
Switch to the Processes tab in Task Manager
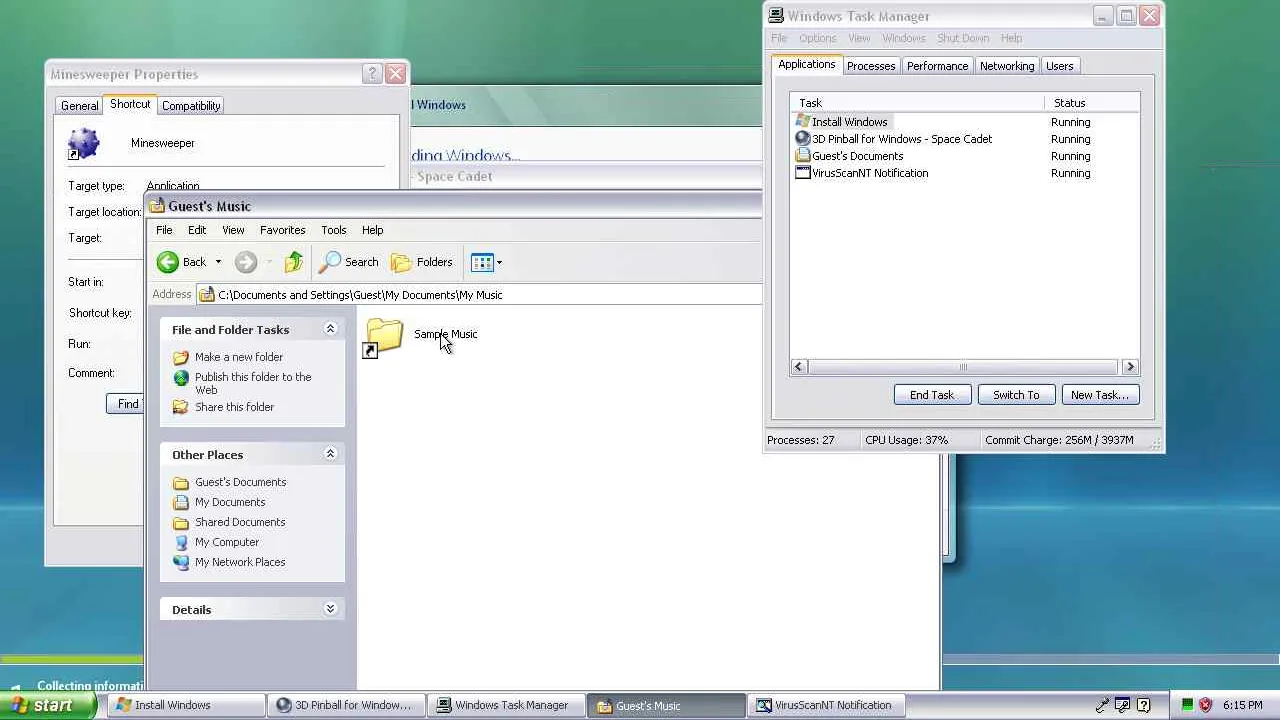(871, 66)
